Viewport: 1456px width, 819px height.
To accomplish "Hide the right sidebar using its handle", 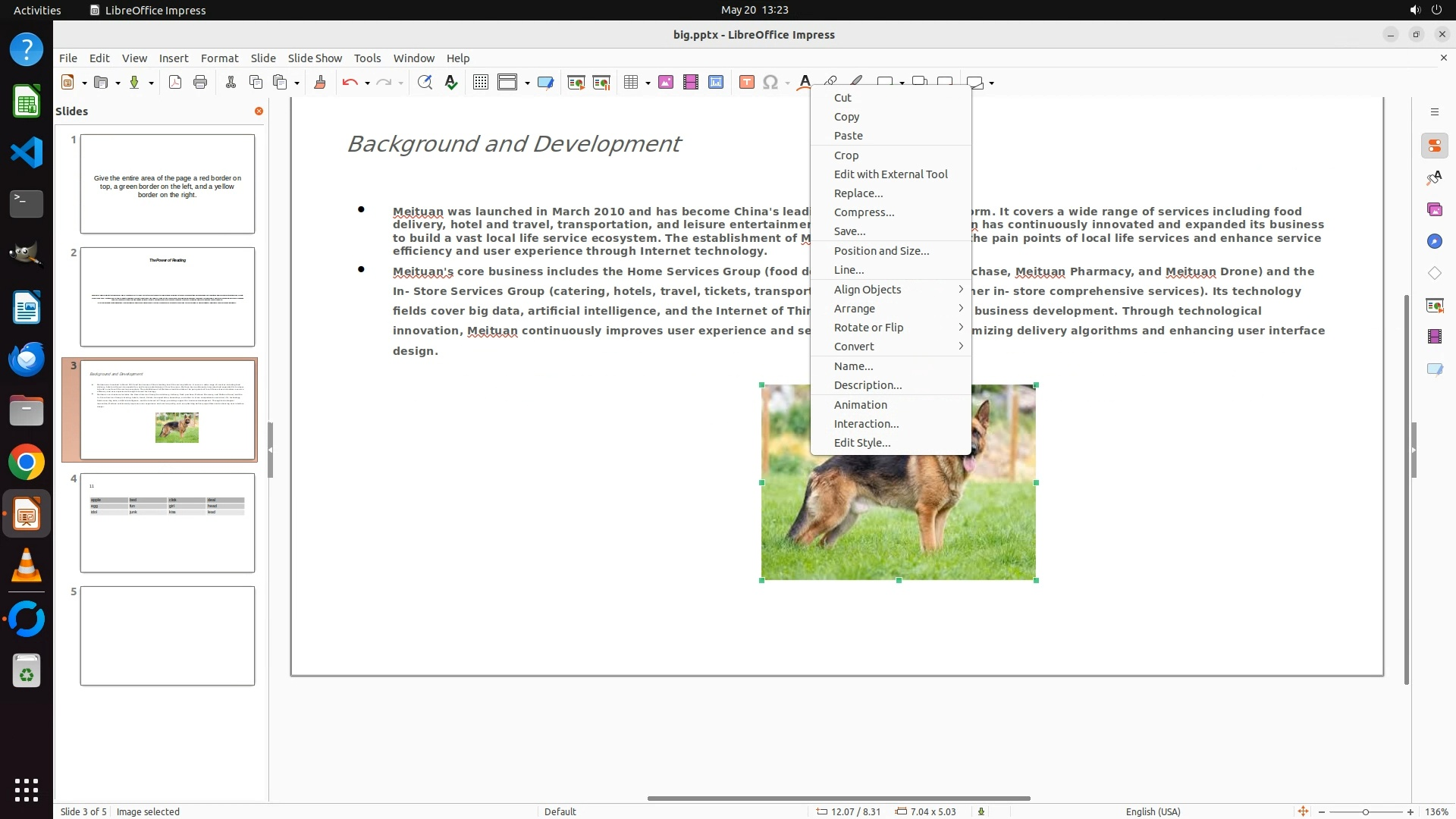I will (1414, 450).
